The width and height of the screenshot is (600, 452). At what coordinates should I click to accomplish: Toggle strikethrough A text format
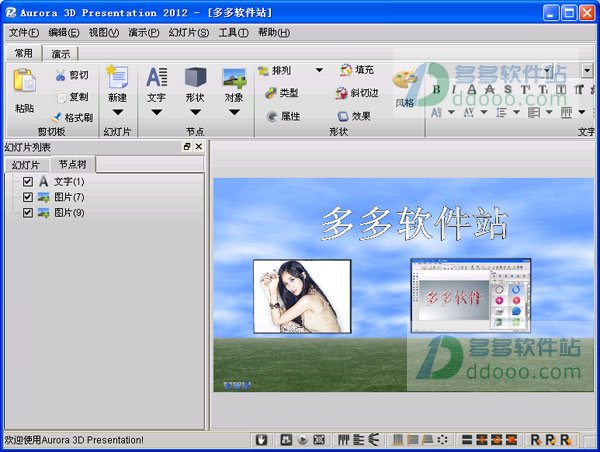[489, 90]
